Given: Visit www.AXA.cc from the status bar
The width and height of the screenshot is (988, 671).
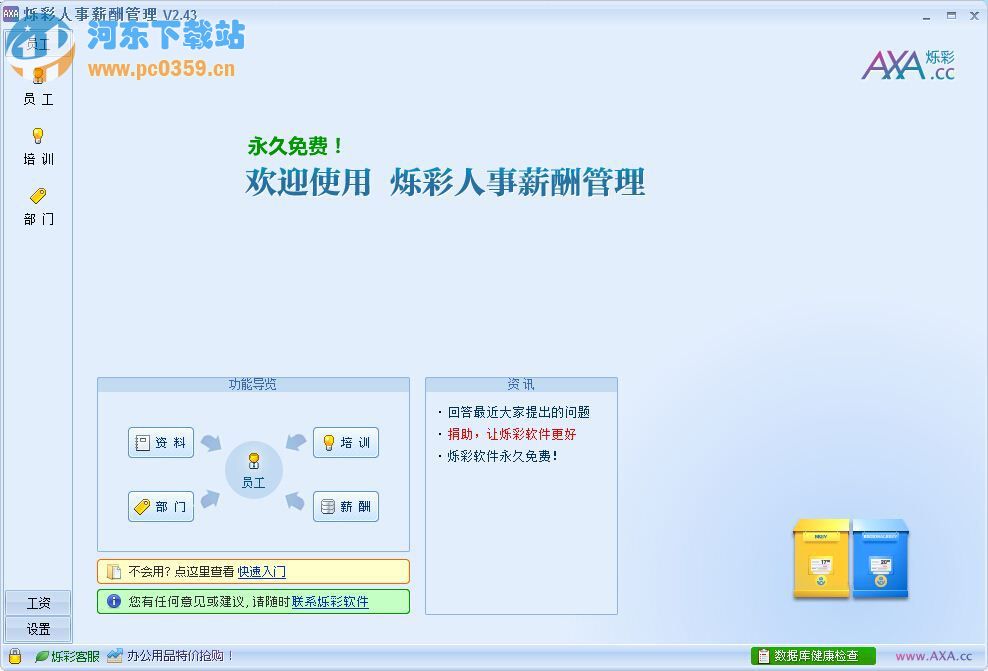Looking at the screenshot, I should pyautogui.click(x=935, y=657).
